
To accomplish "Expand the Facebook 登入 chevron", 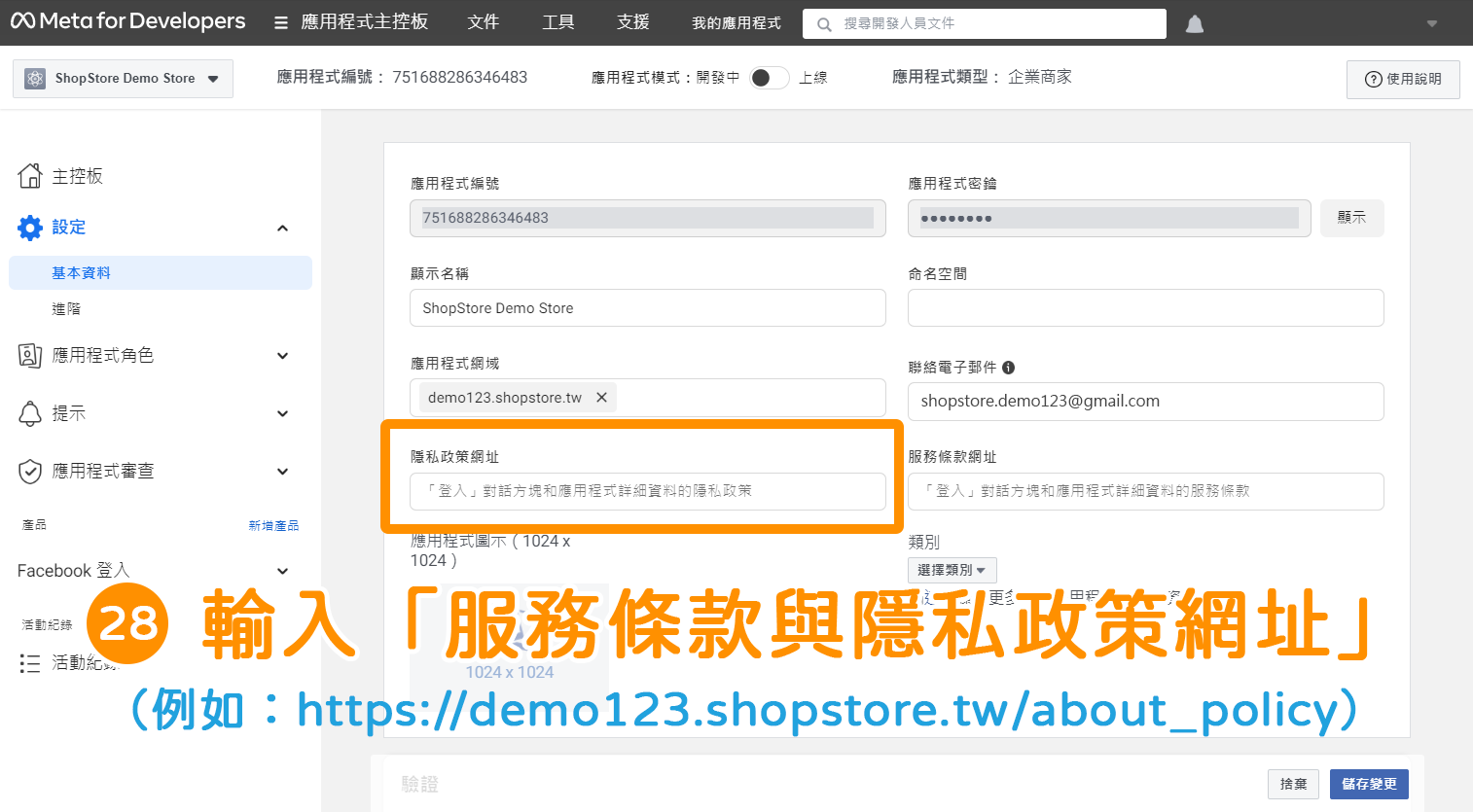I will click(x=282, y=571).
